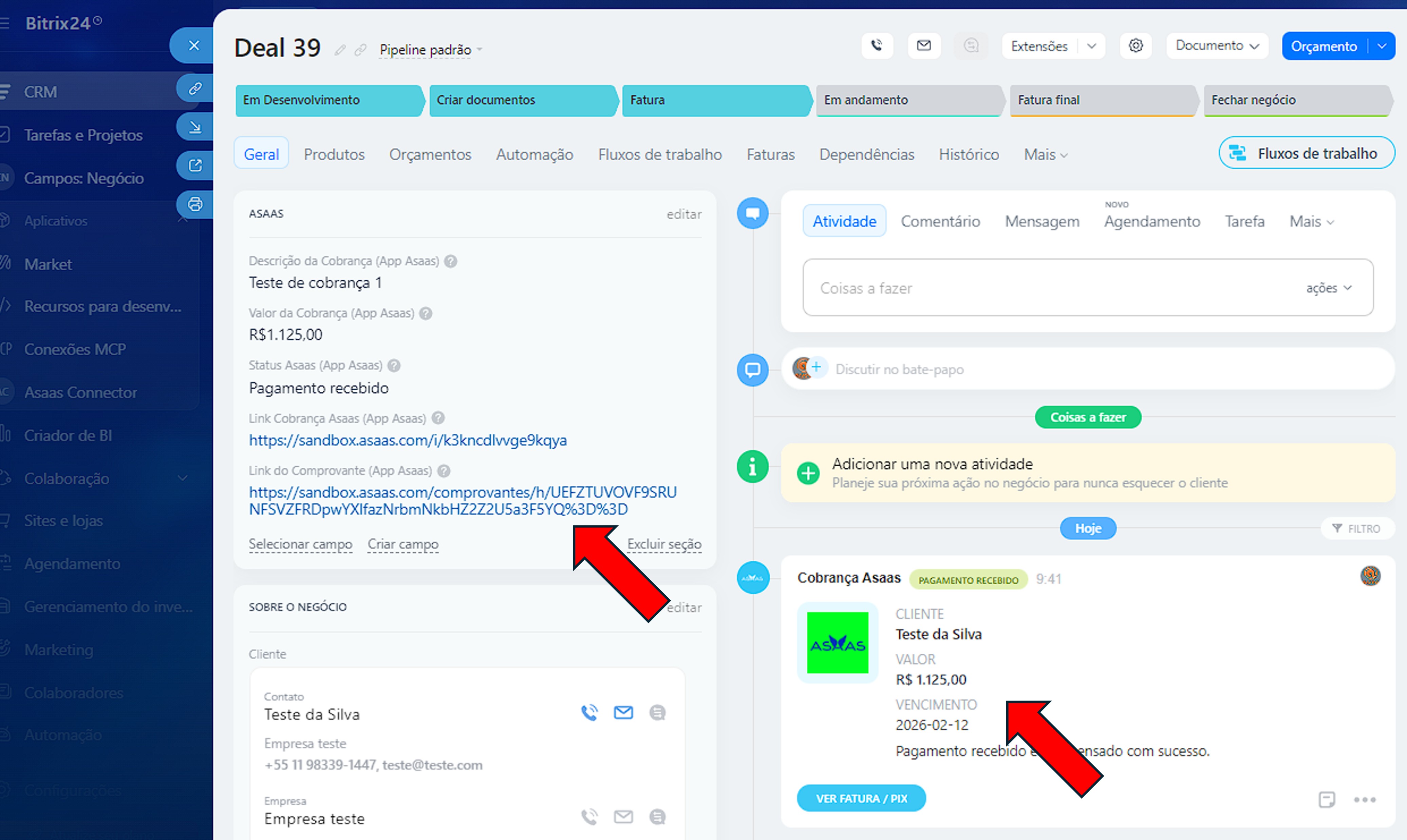Switch to the Produtos tab

pos(334,154)
